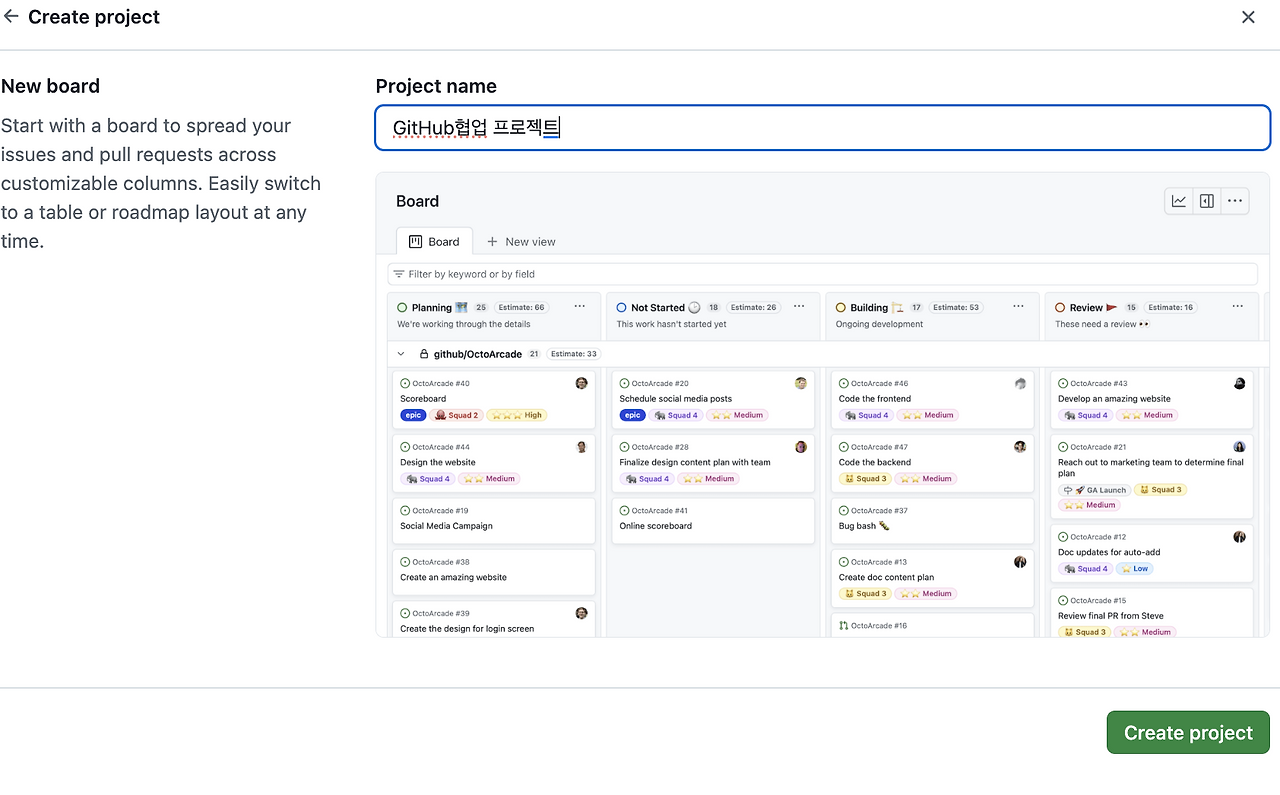Screen dimensions: 1280x795
Task: Click the Building column status circle
Action: click(x=841, y=308)
